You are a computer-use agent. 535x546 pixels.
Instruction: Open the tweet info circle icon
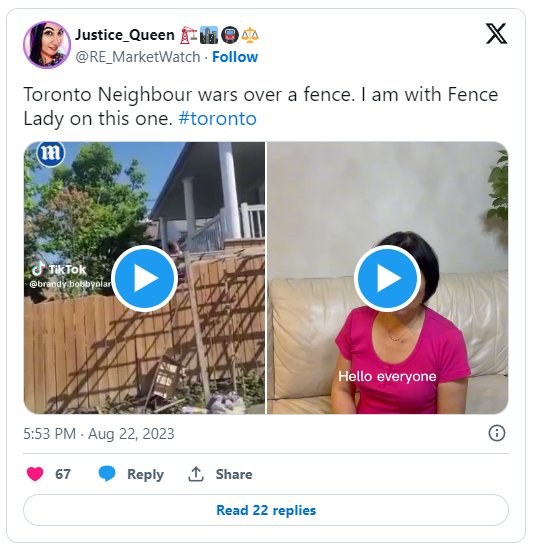coord(497,434)
